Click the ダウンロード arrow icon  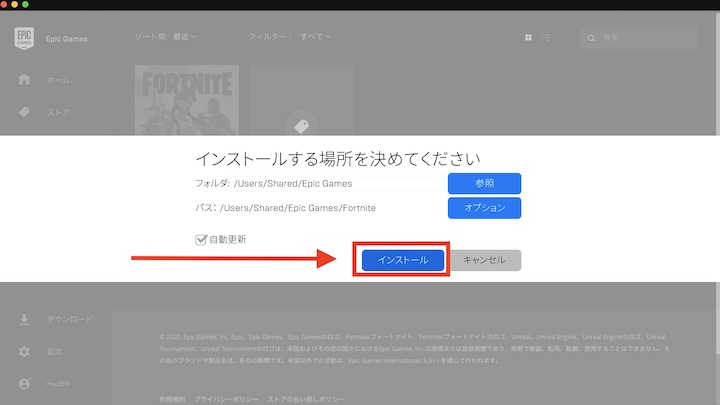coord(24,319)
